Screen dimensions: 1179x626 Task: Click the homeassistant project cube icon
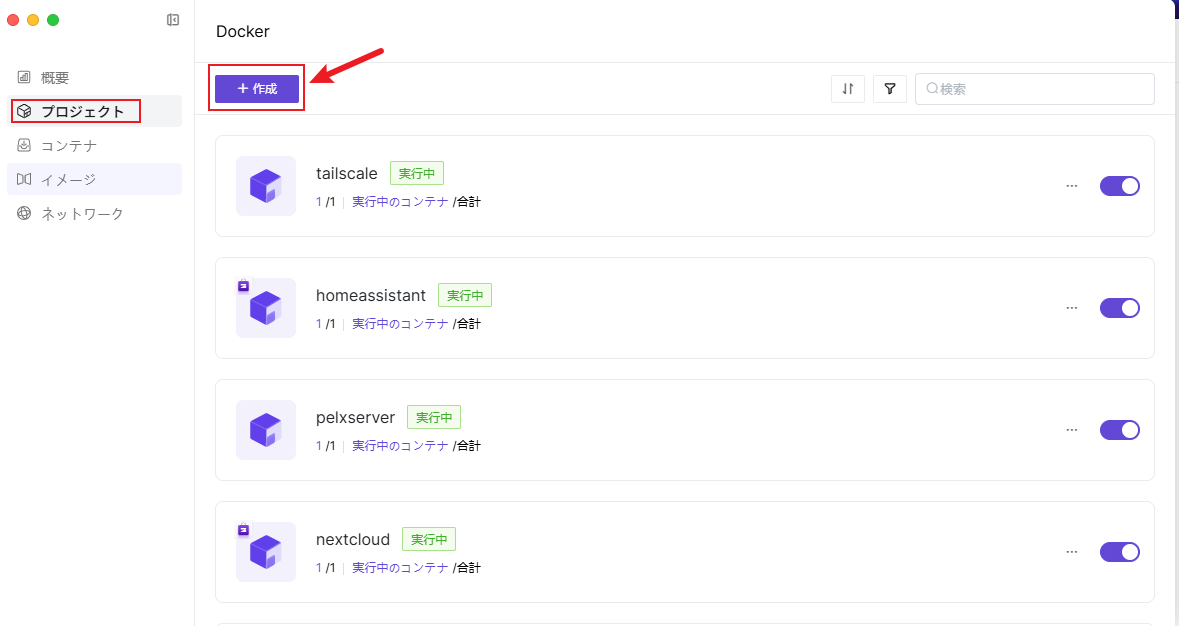[266, 308]
